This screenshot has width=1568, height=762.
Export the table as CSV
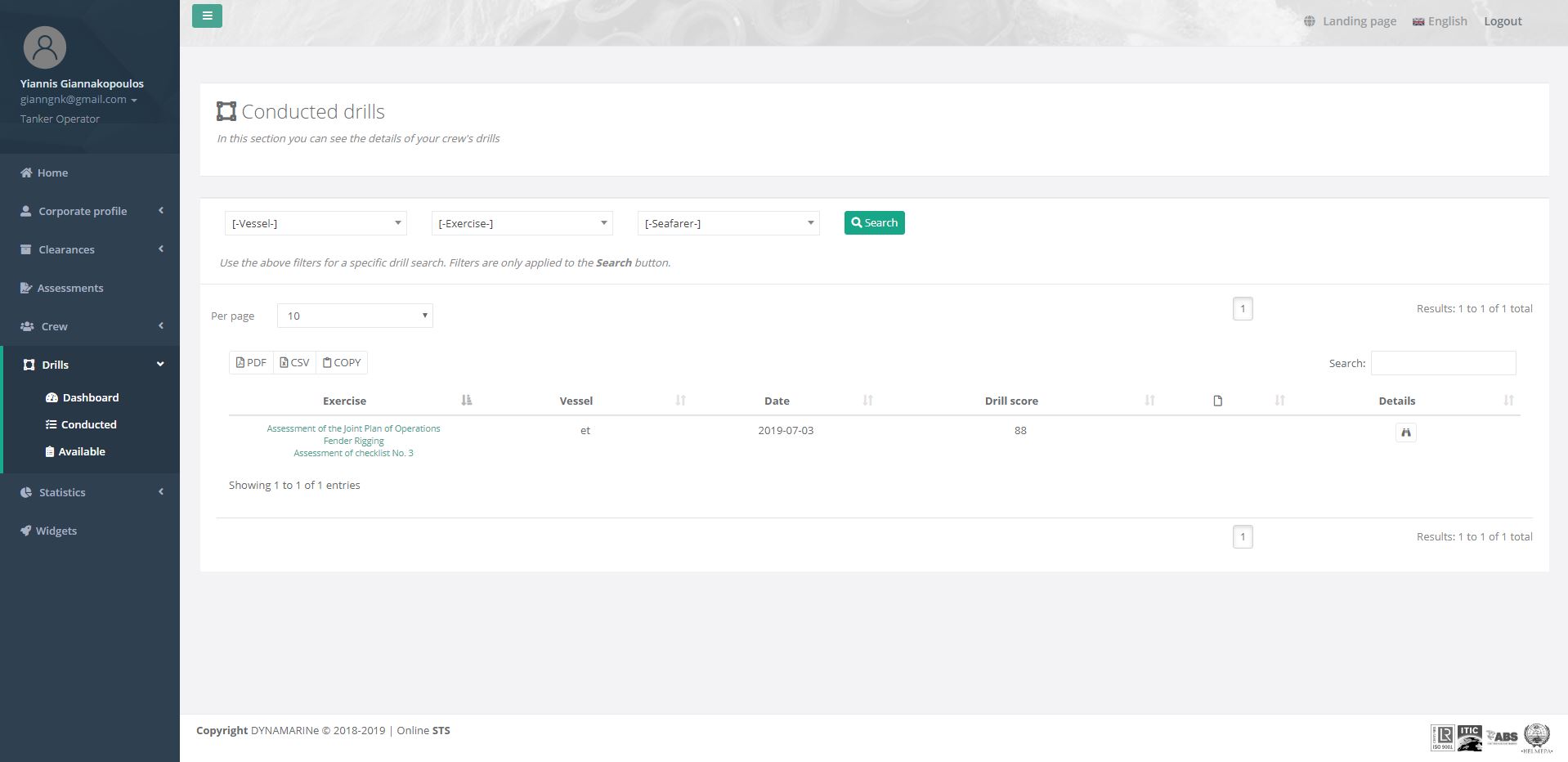tap(294, 363)
